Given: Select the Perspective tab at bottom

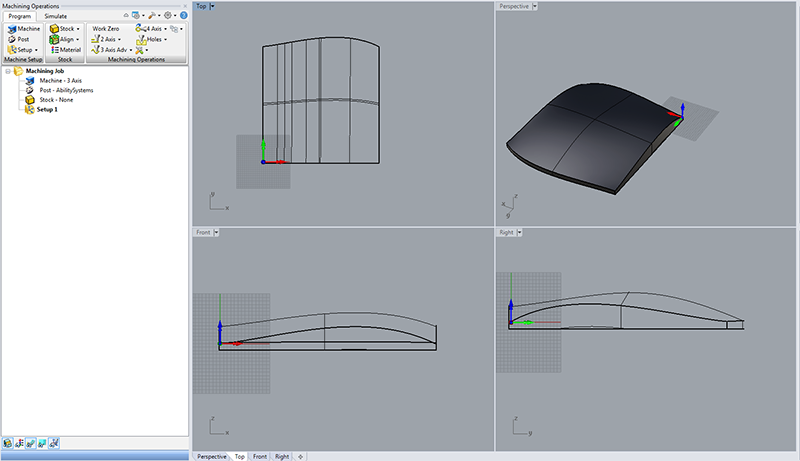Looking at the screenshot, I should pos(212,456).
